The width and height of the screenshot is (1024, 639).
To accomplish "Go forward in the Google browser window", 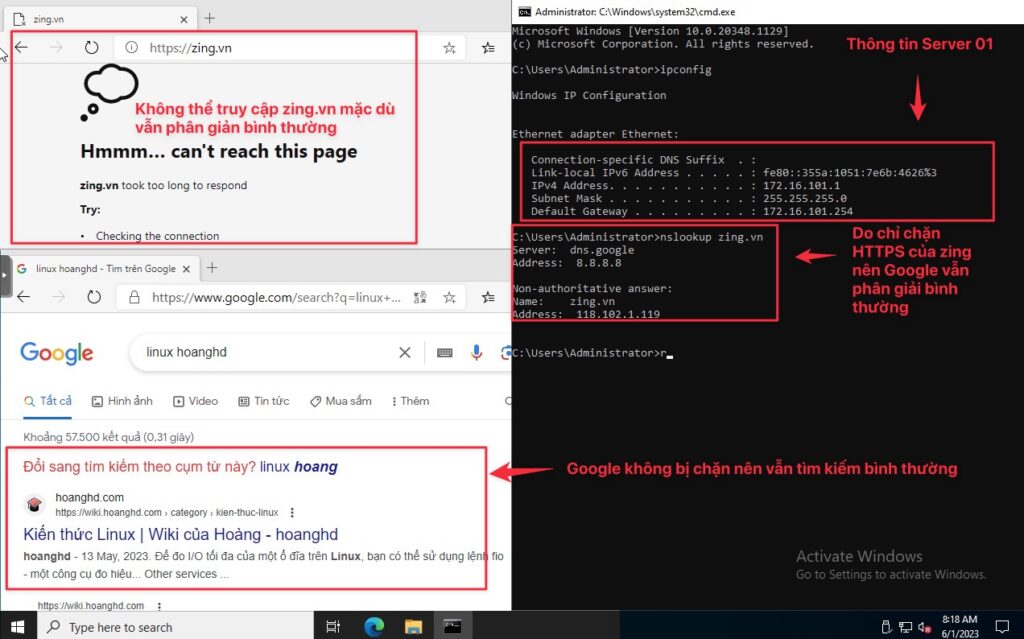I will [59, 297].
